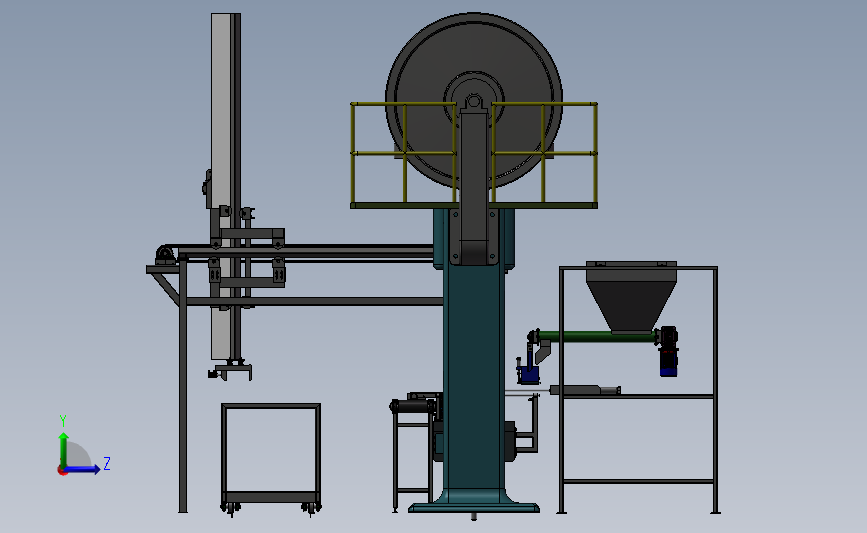Viewport: 867px width, 533px height.
Task: Pick the right yellow guardrail
Action: (x=545, y=155)
